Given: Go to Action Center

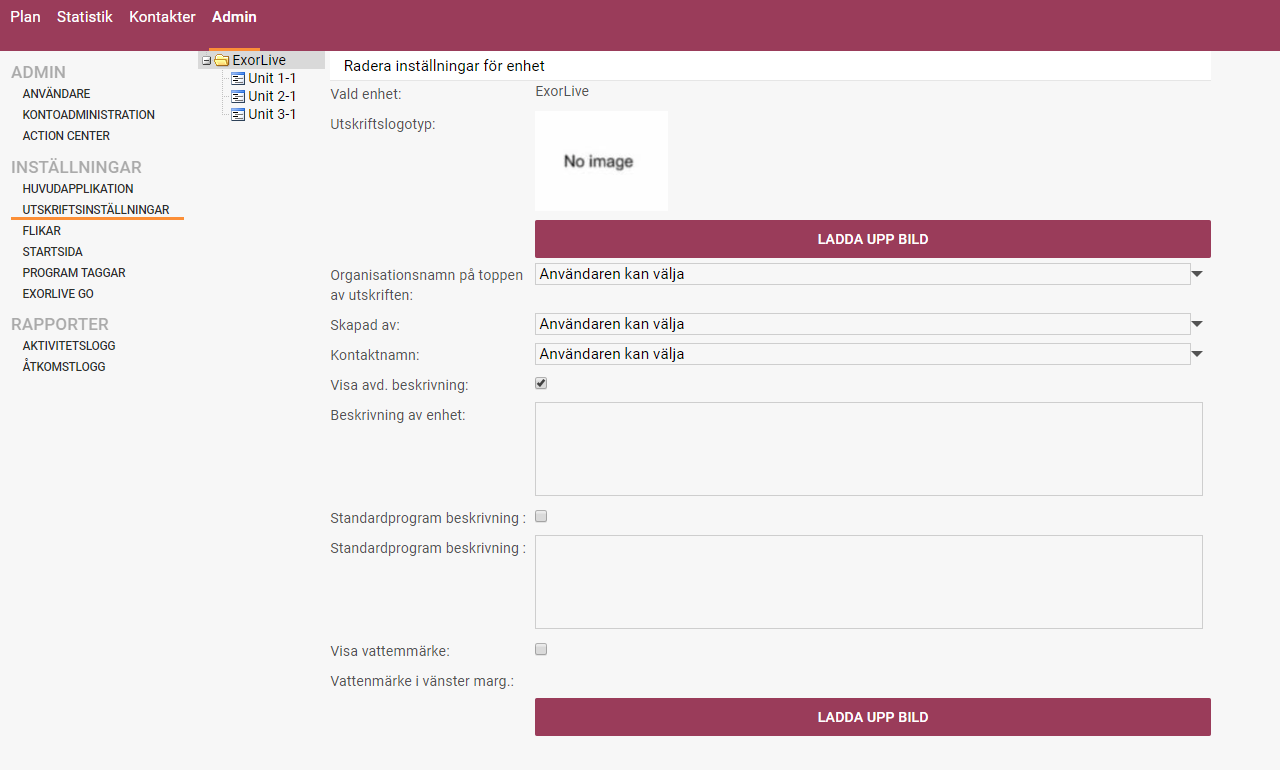Looking at the screenshot, I should (x=66, y=136).
